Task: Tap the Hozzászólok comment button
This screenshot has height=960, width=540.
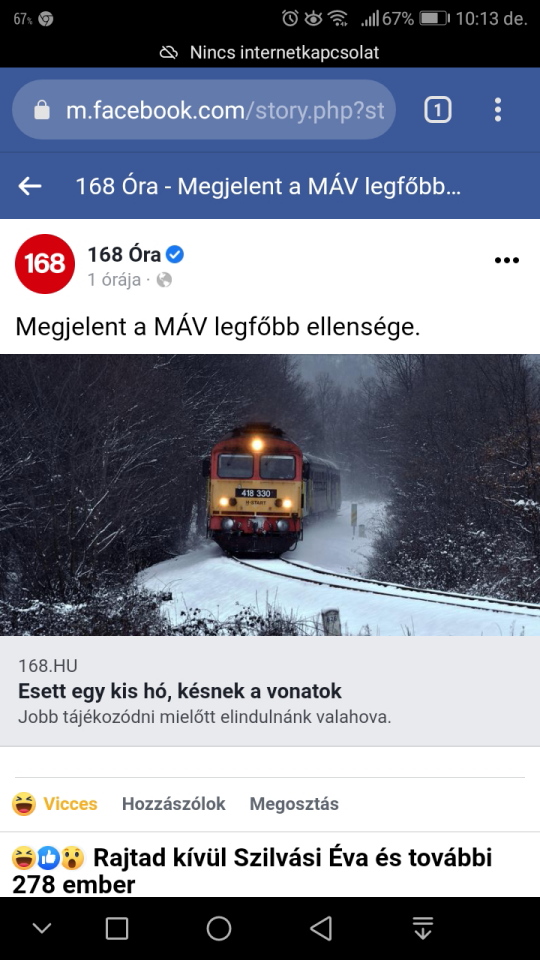Action: [173, 804]
